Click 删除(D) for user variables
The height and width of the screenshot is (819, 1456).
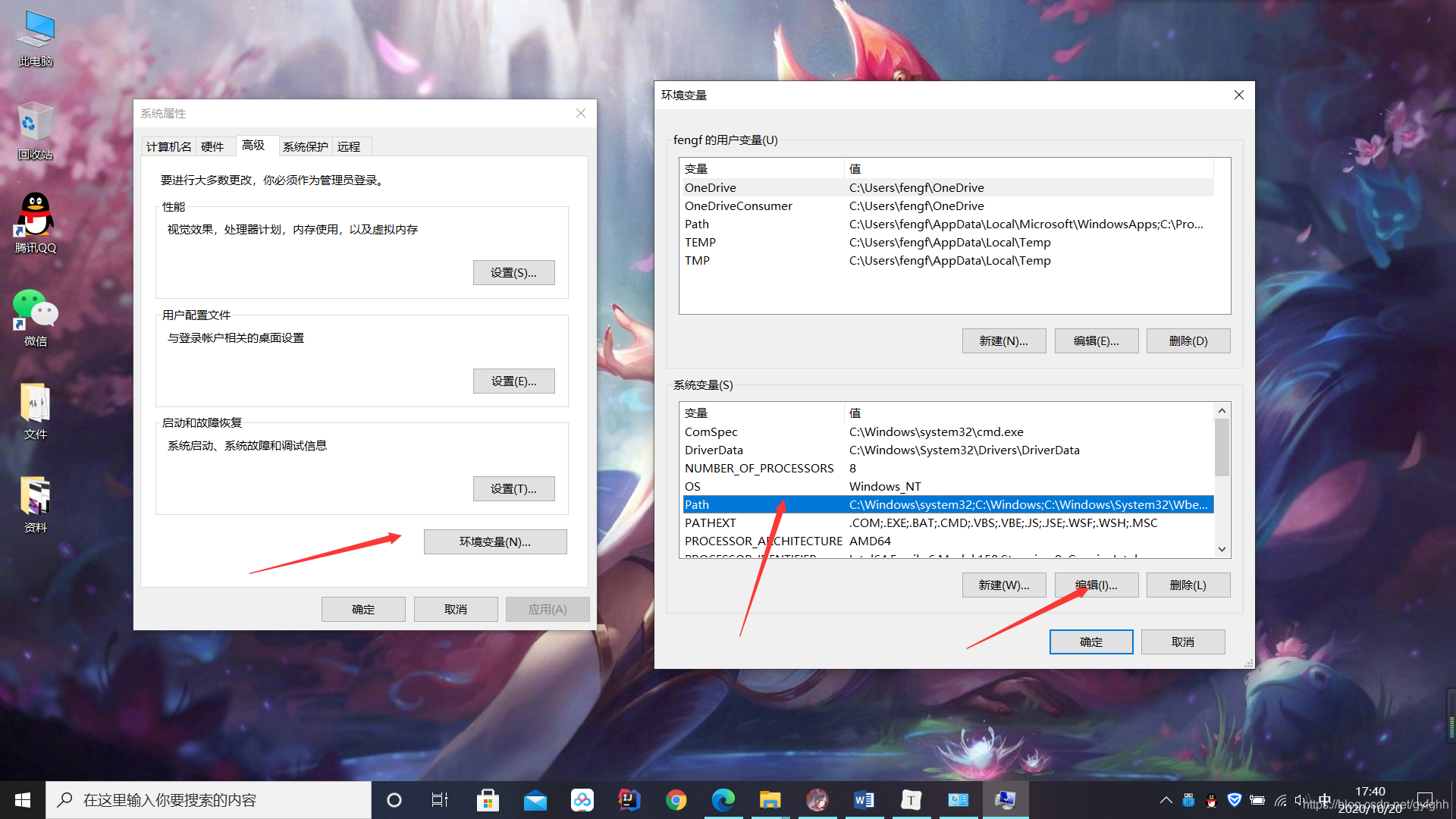click(1188, 341)
